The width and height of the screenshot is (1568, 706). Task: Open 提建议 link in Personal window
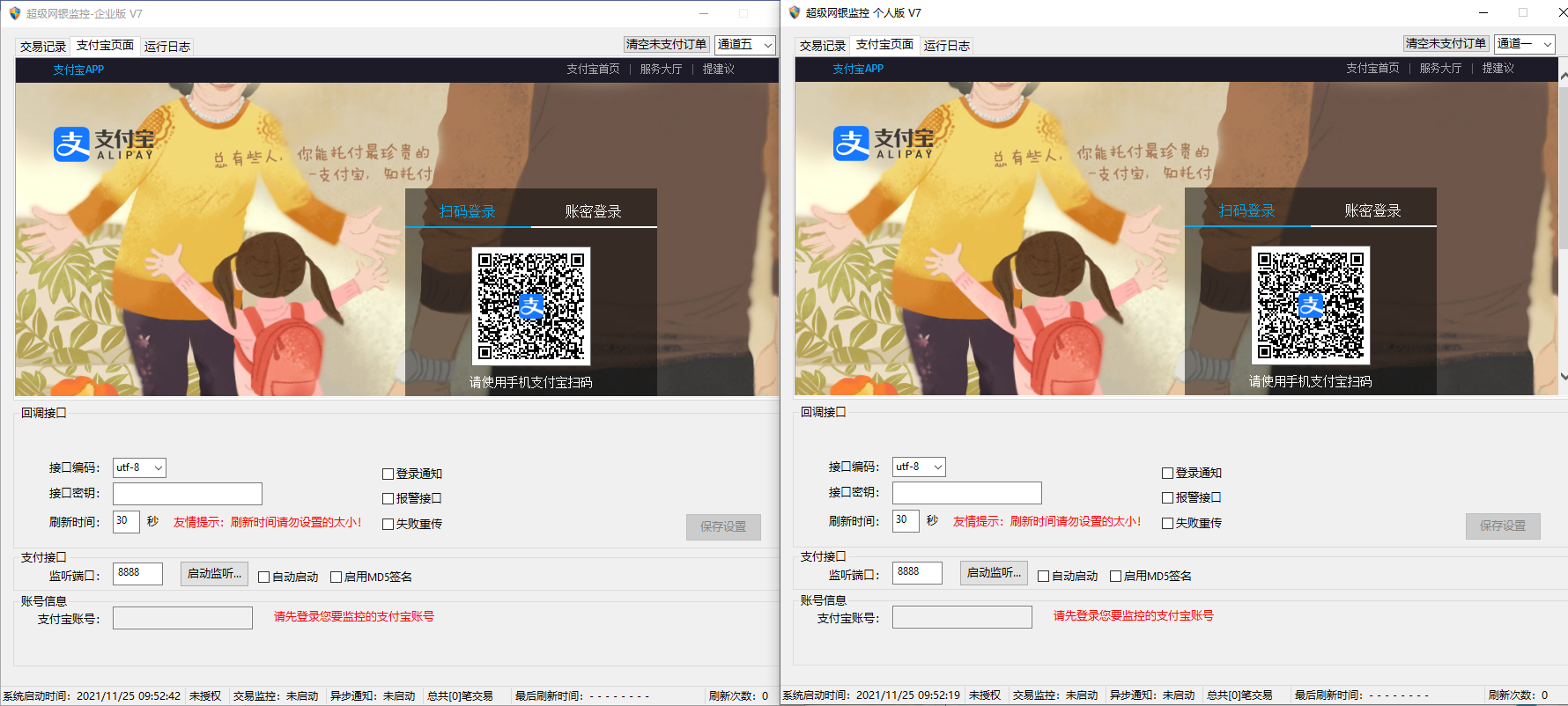pos(1498,68)
